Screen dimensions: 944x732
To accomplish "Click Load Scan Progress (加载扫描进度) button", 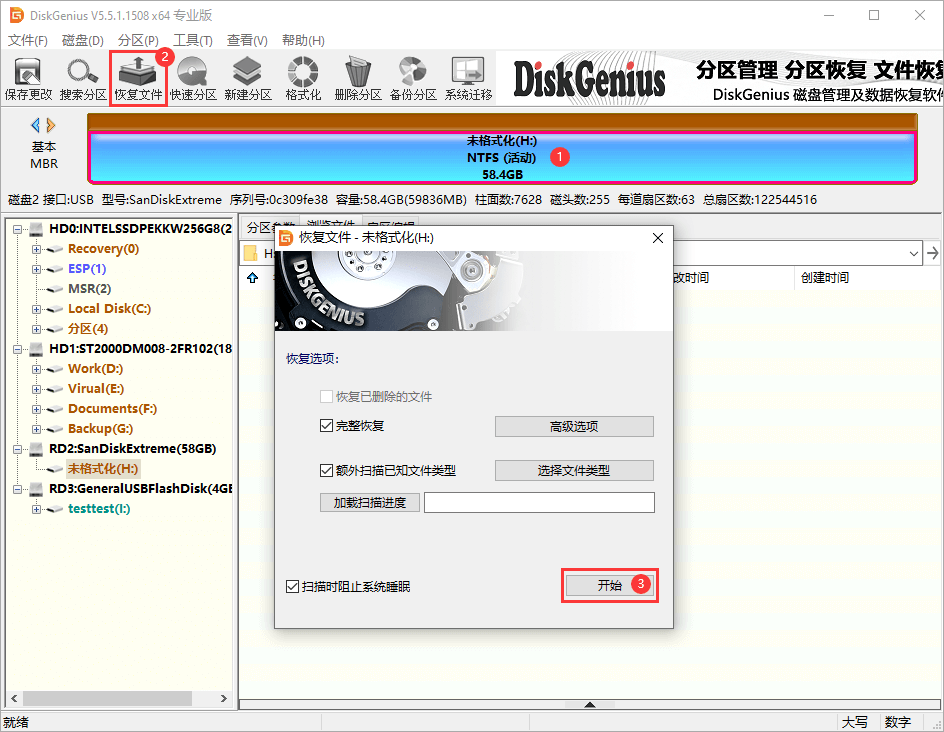I will coord(370,502).
